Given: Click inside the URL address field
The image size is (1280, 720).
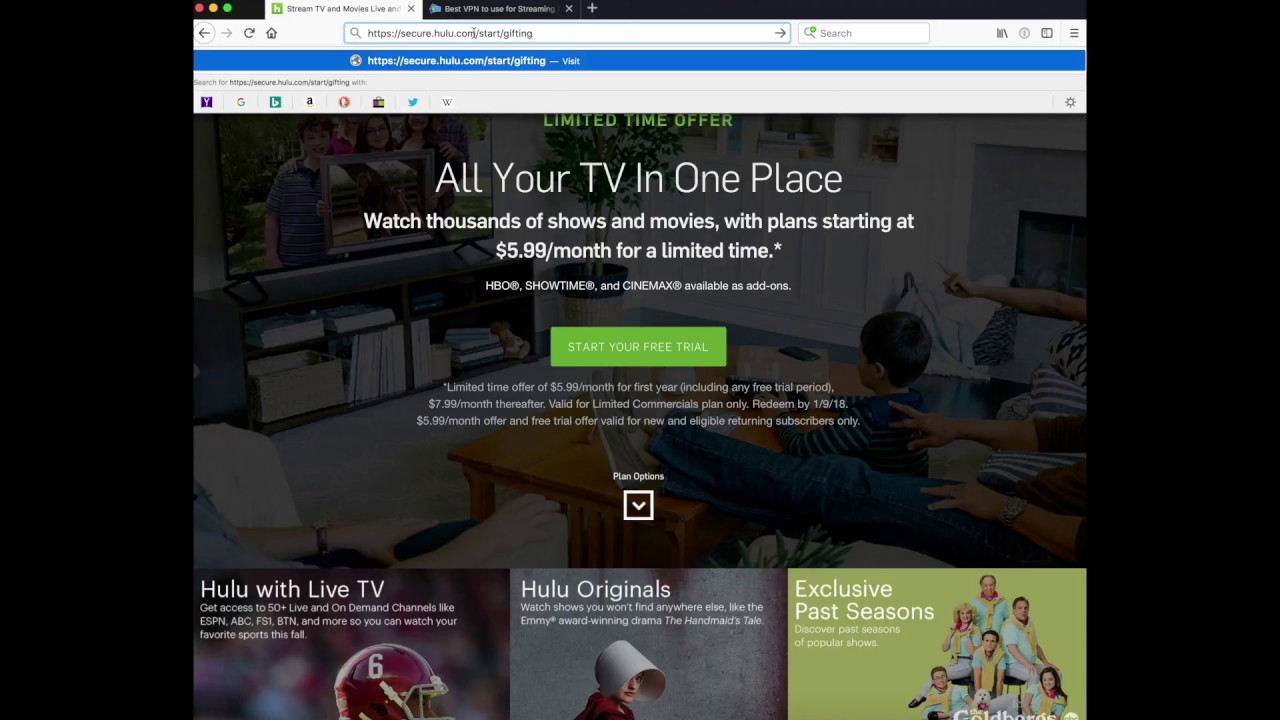Looking at the screenshot, I should [565, 33].
